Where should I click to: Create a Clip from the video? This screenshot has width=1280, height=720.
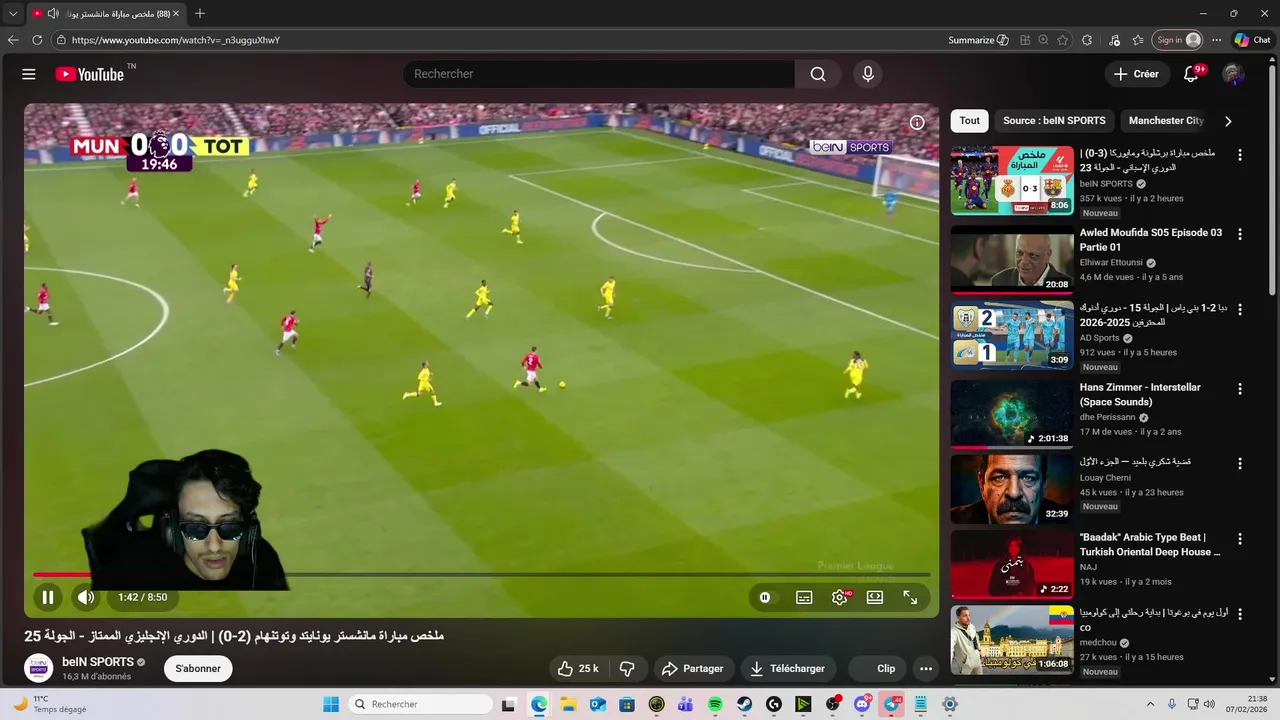coord(877,668)
